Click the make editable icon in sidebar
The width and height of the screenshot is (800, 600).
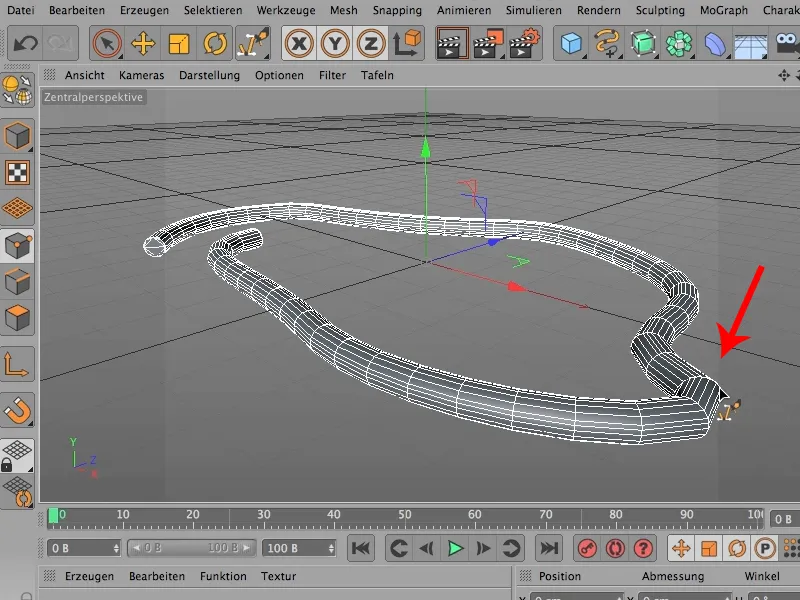click(17, 90)
